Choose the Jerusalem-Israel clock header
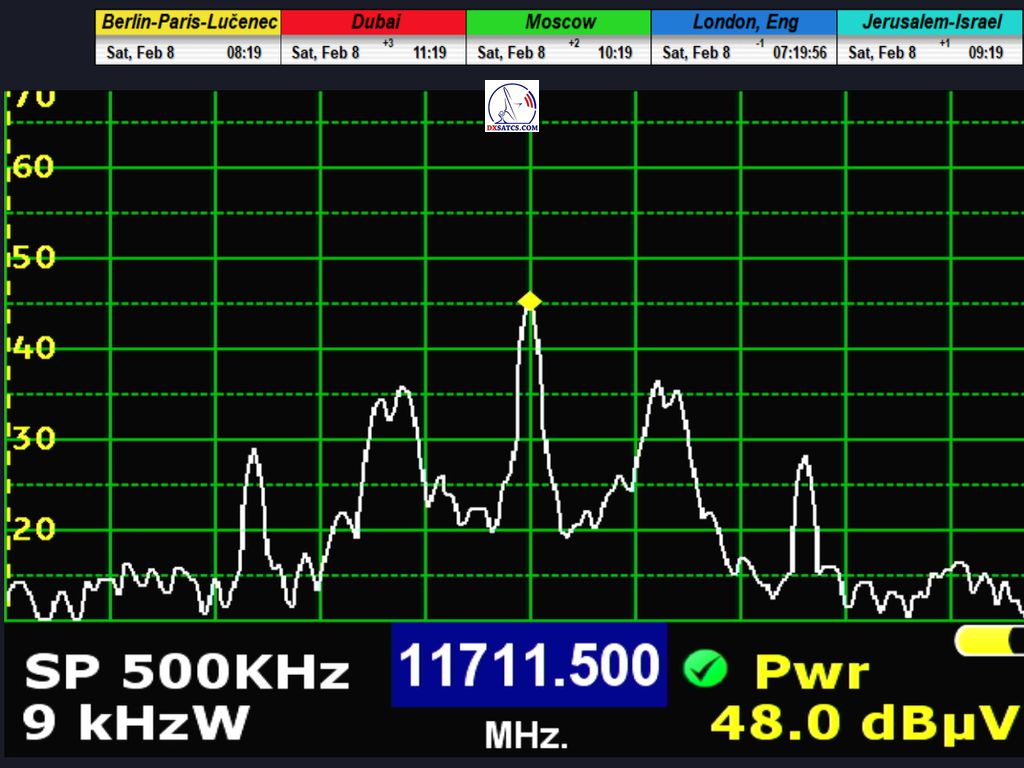 coord(929,22)
